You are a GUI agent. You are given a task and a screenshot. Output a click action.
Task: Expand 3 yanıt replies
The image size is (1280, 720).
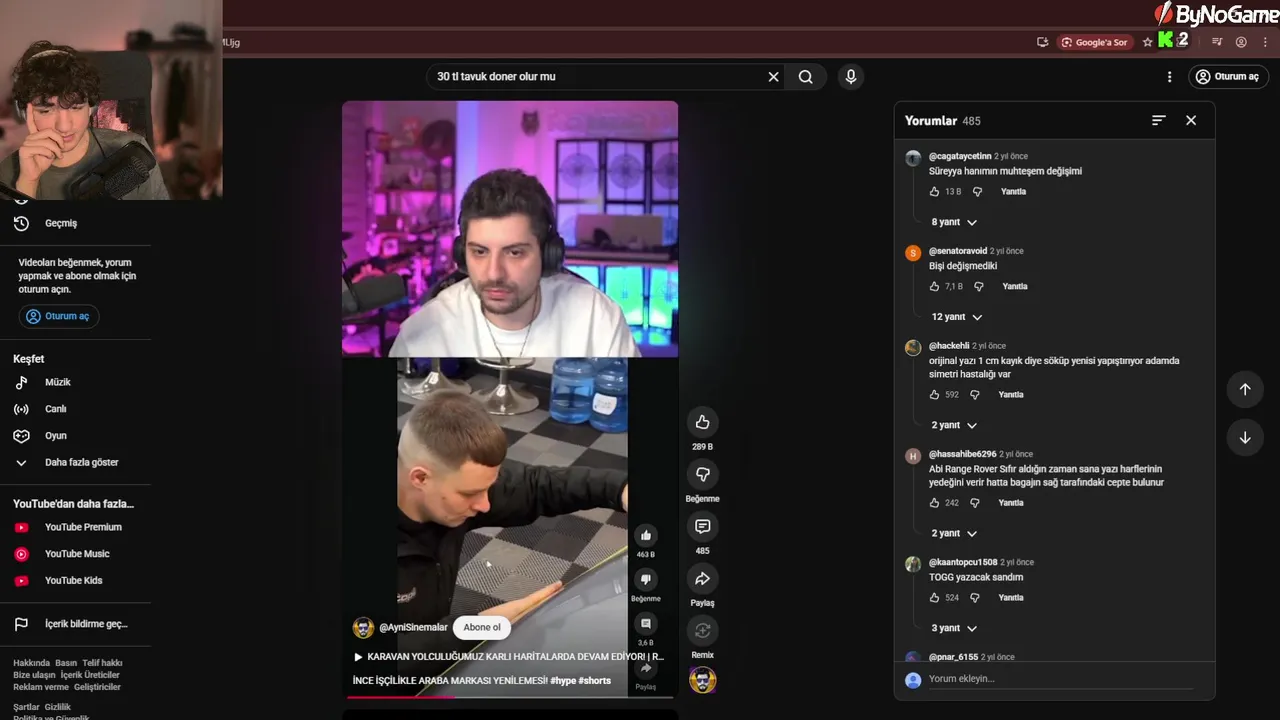954,628
